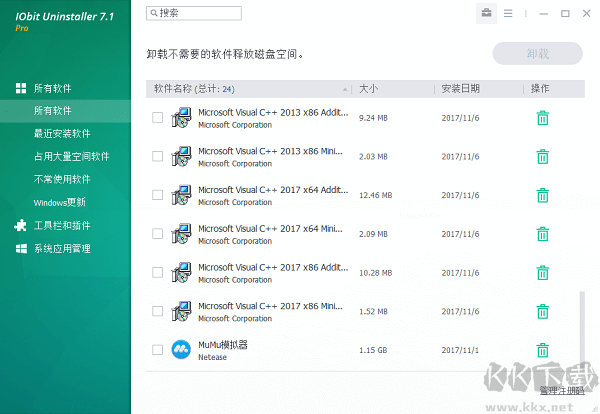Click the puzzle icon for 工具栏和插件
The image size is (600, 414).
(20, 225)
